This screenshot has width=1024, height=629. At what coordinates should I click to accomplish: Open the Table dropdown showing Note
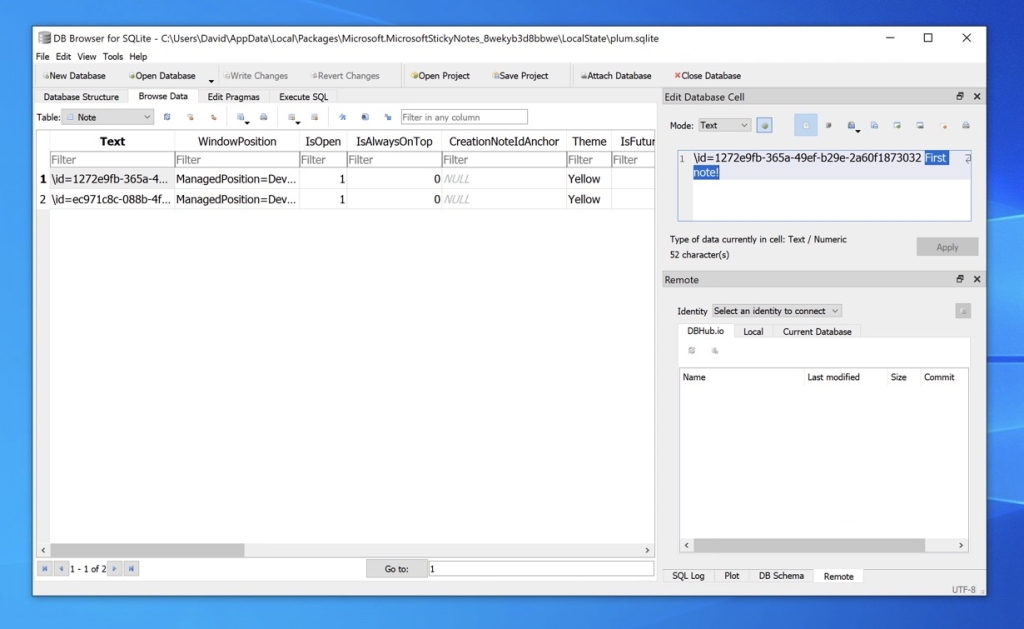click(x=108, y=118)
